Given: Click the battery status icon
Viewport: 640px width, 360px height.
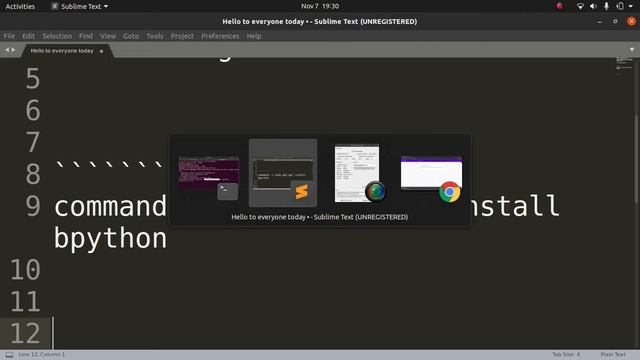Looking at the screenshot, I should click(620, 6).
